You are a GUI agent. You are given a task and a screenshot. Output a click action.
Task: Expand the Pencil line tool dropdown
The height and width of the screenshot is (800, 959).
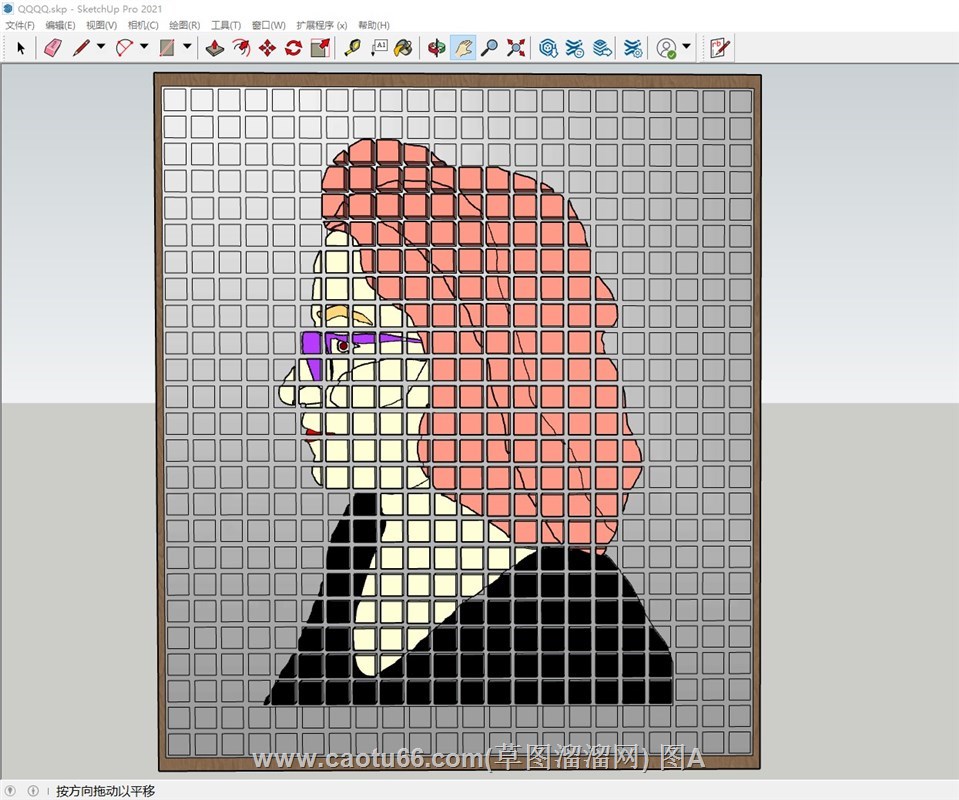[101, 47]
